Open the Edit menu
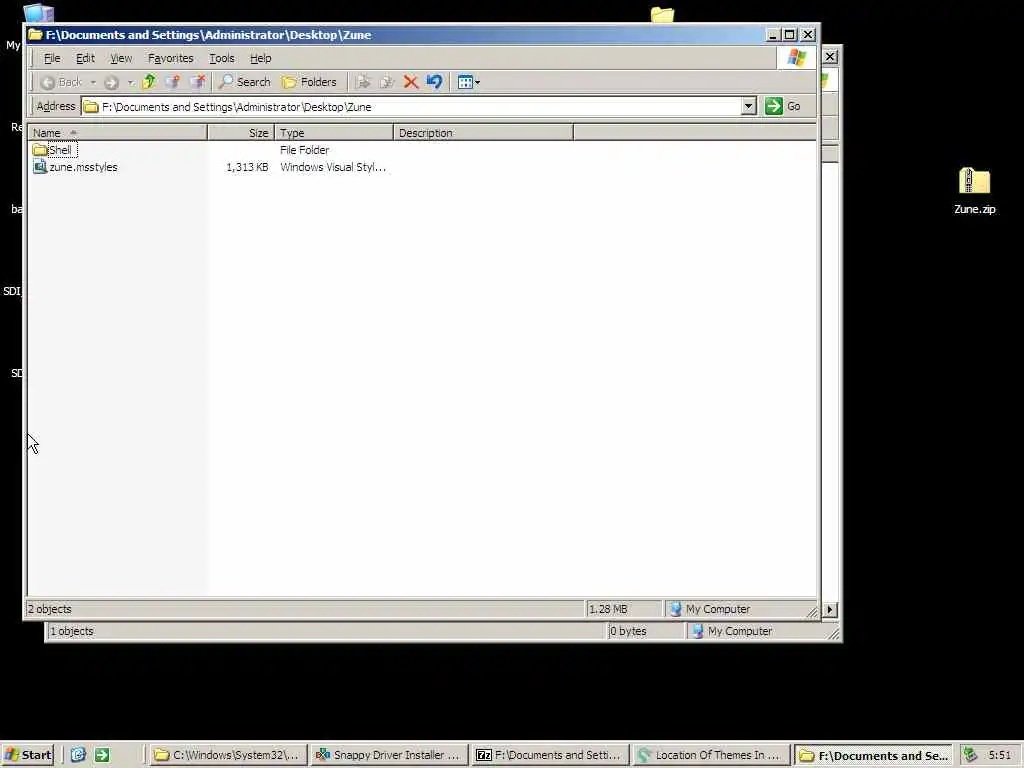Image resolution: width=1024 pixels, height=768 pixels. 85,58
